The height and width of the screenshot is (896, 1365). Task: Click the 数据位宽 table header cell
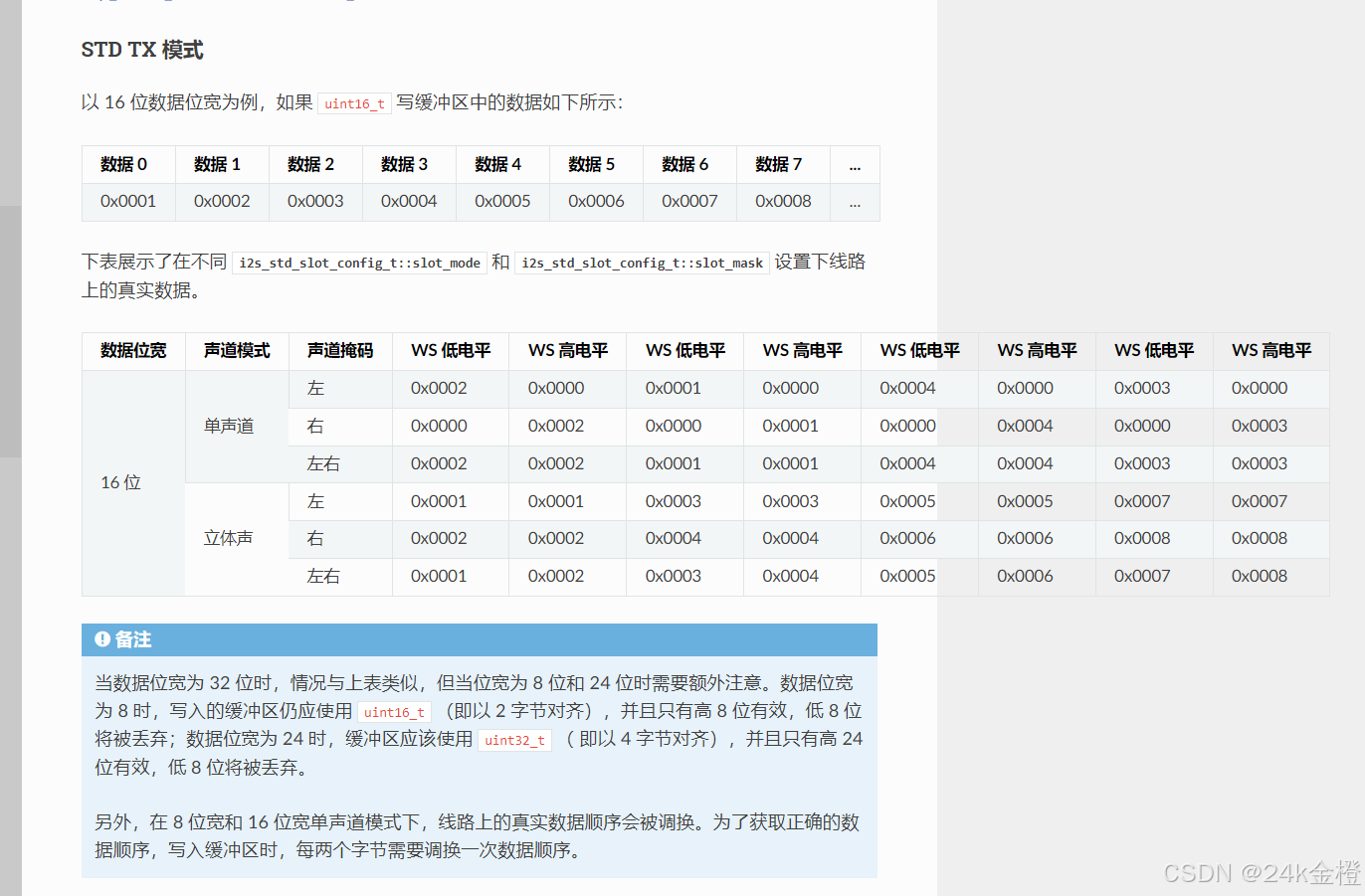tap(132, 350)
